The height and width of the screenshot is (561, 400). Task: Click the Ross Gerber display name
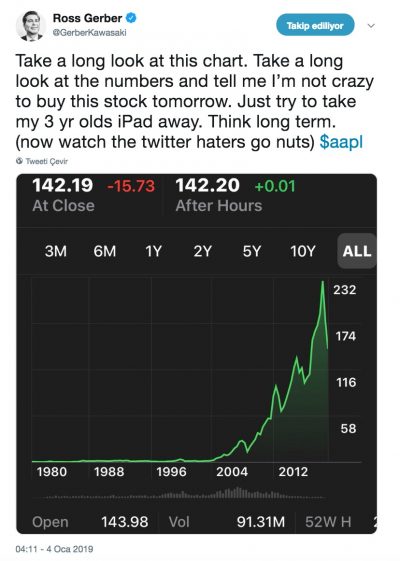[x=87, y=18]
